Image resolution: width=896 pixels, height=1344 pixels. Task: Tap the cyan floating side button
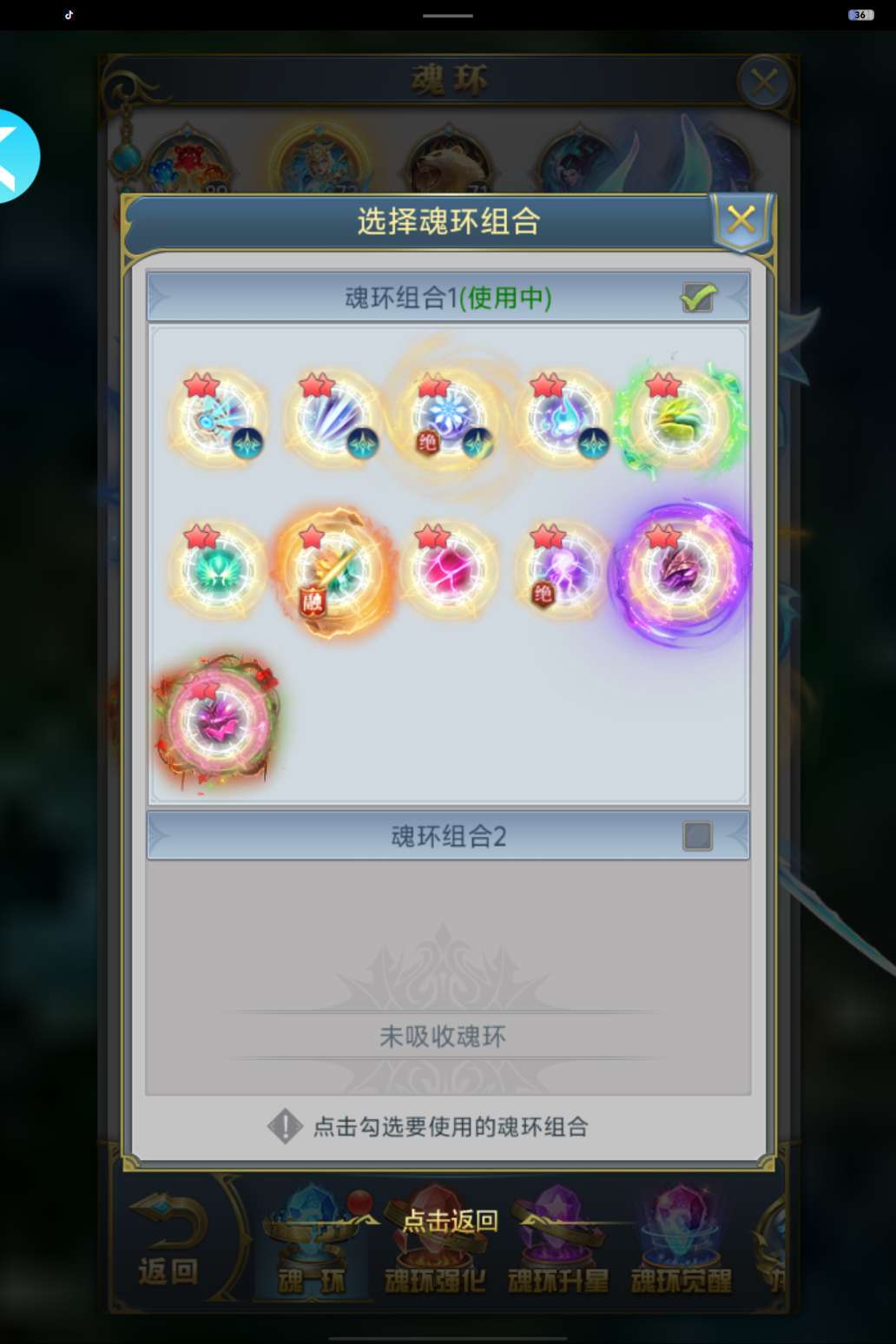17,156
